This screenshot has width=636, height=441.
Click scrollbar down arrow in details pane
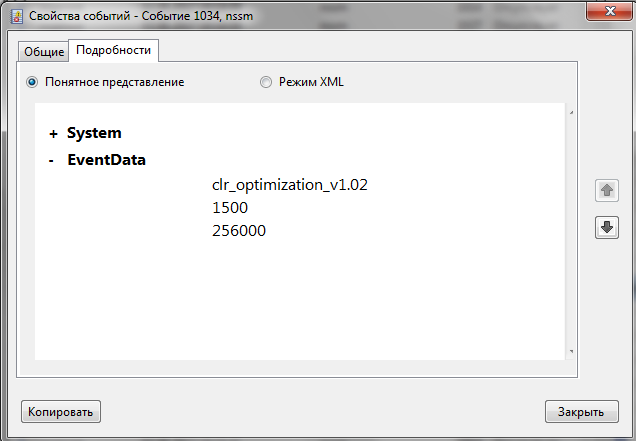click(571, 351)
